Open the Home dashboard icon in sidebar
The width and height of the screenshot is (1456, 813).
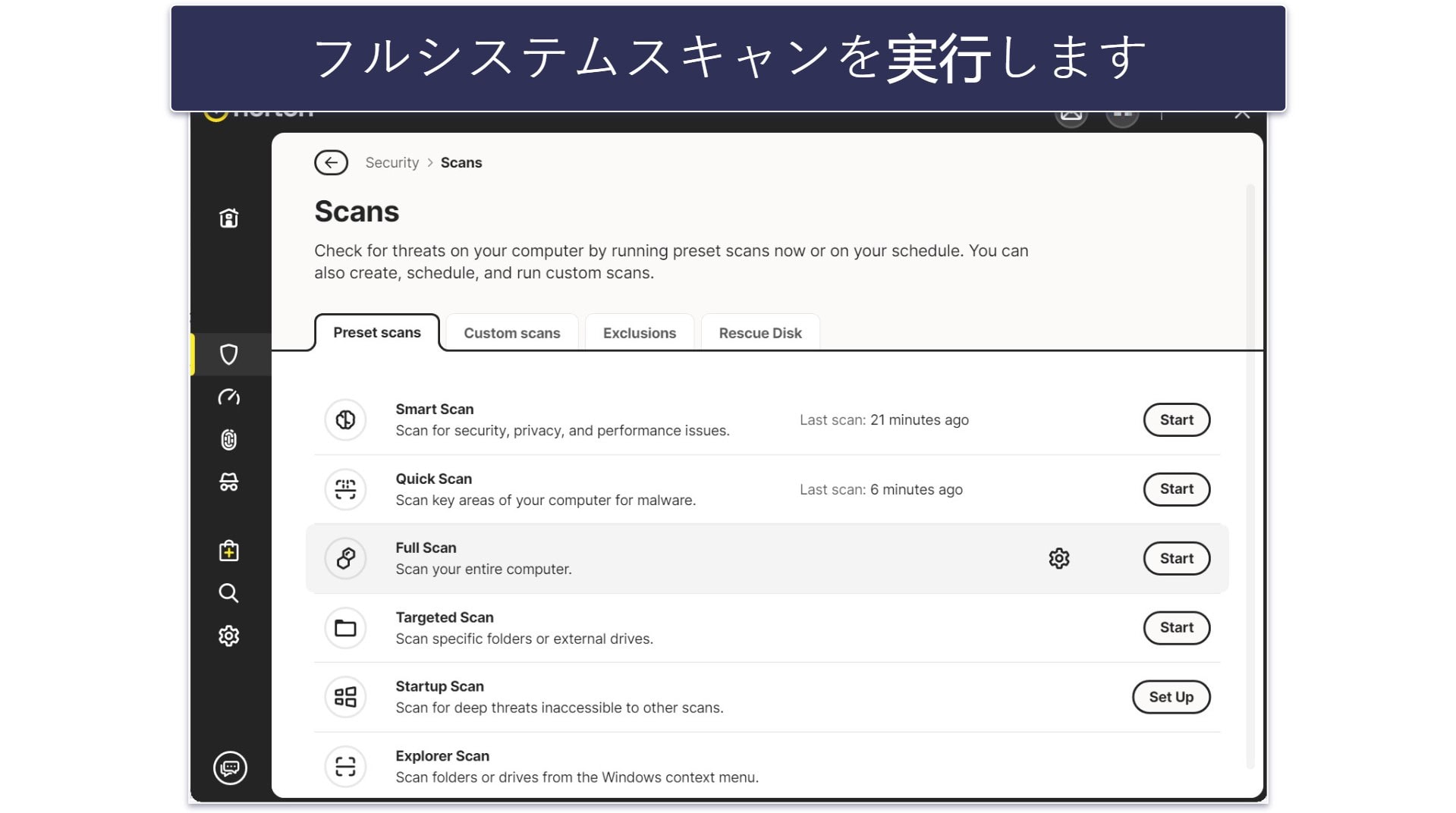[228, 218]
